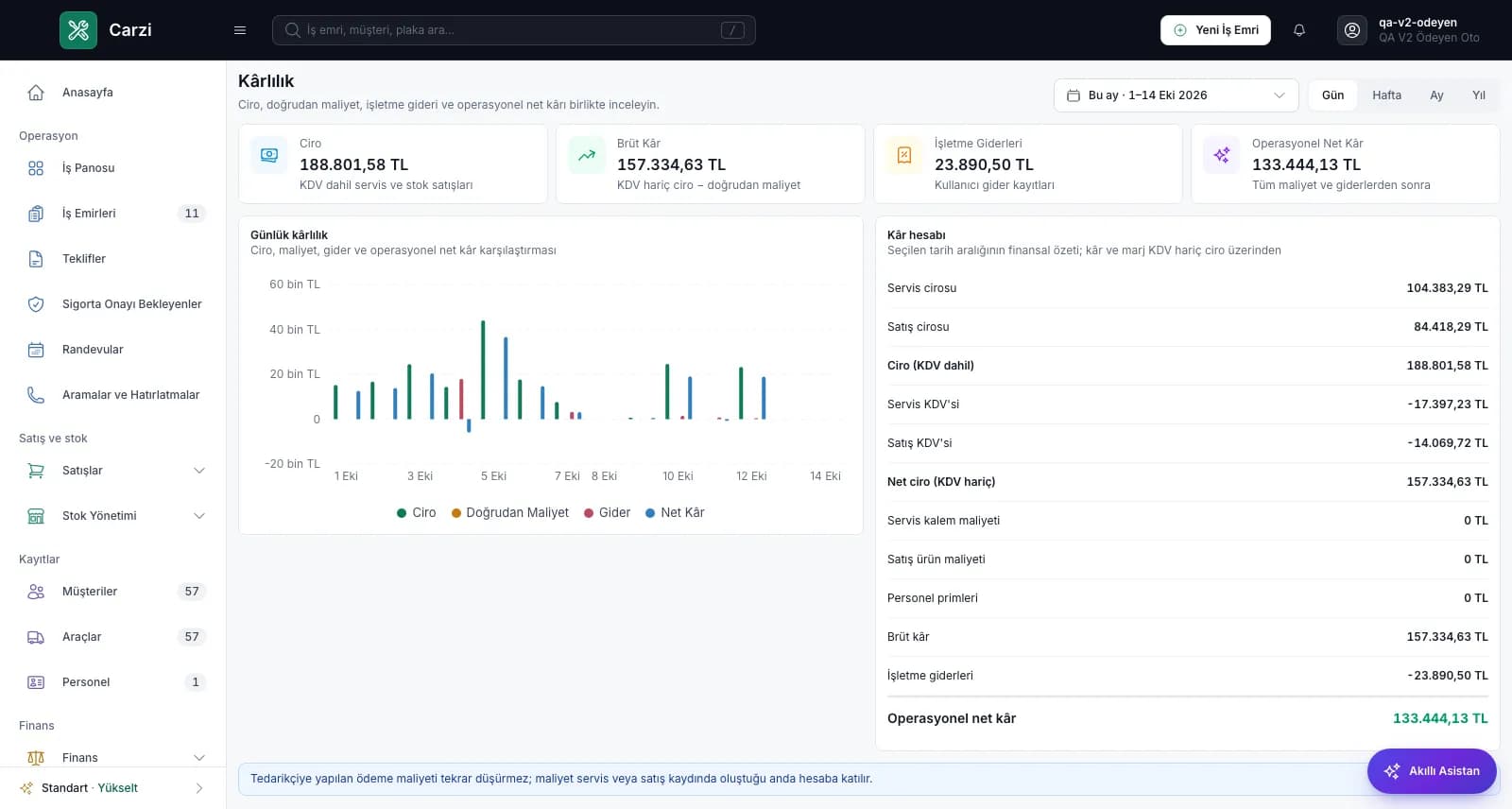The height and width of the screenshot is (809, 1512).
Task: Open the Ciro summary card
Action: point(393,164)
